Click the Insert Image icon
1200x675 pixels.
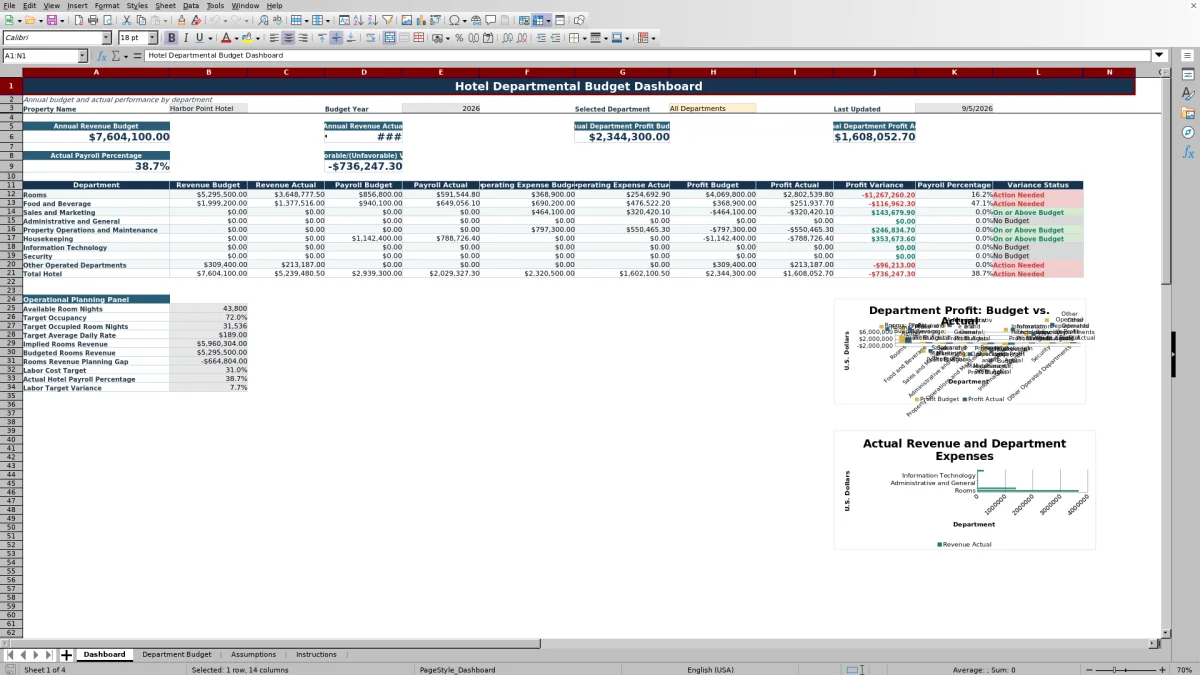(x=406, y=20)
